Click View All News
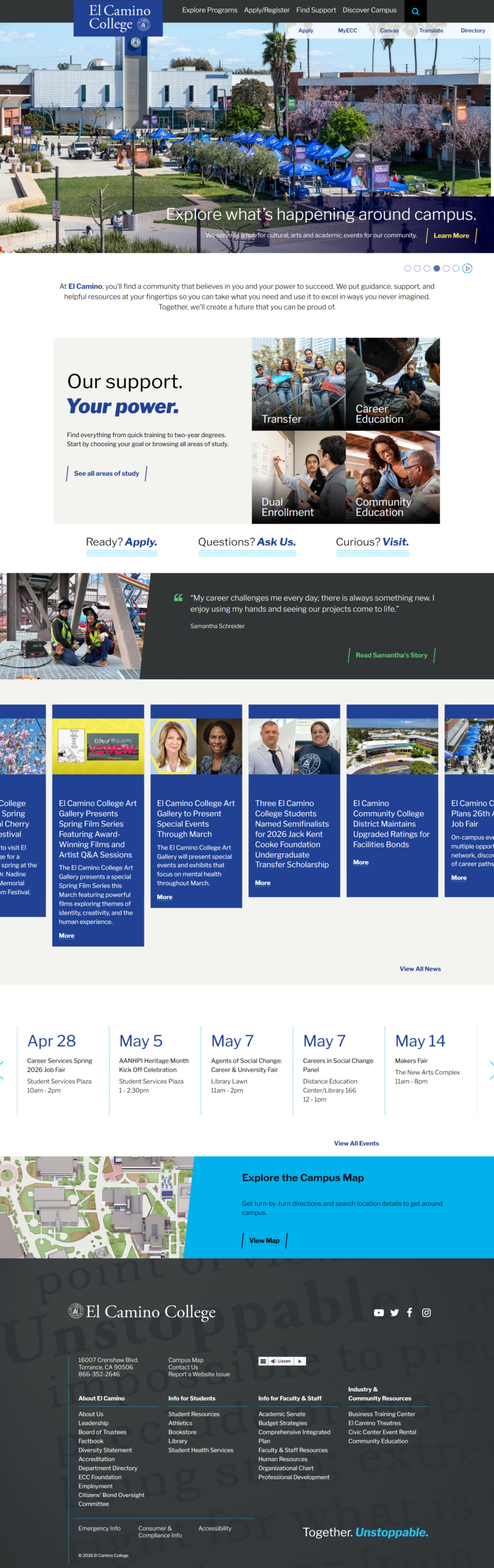This screenshot has width=494, height=1568. (420, 969)
